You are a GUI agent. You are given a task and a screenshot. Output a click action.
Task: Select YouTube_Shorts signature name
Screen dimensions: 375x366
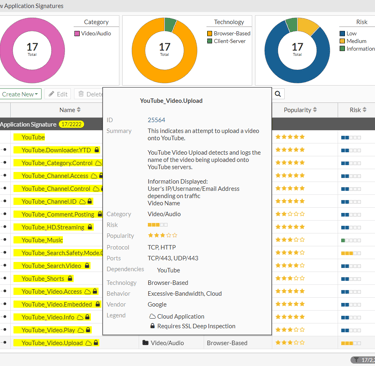click(43, 279)
